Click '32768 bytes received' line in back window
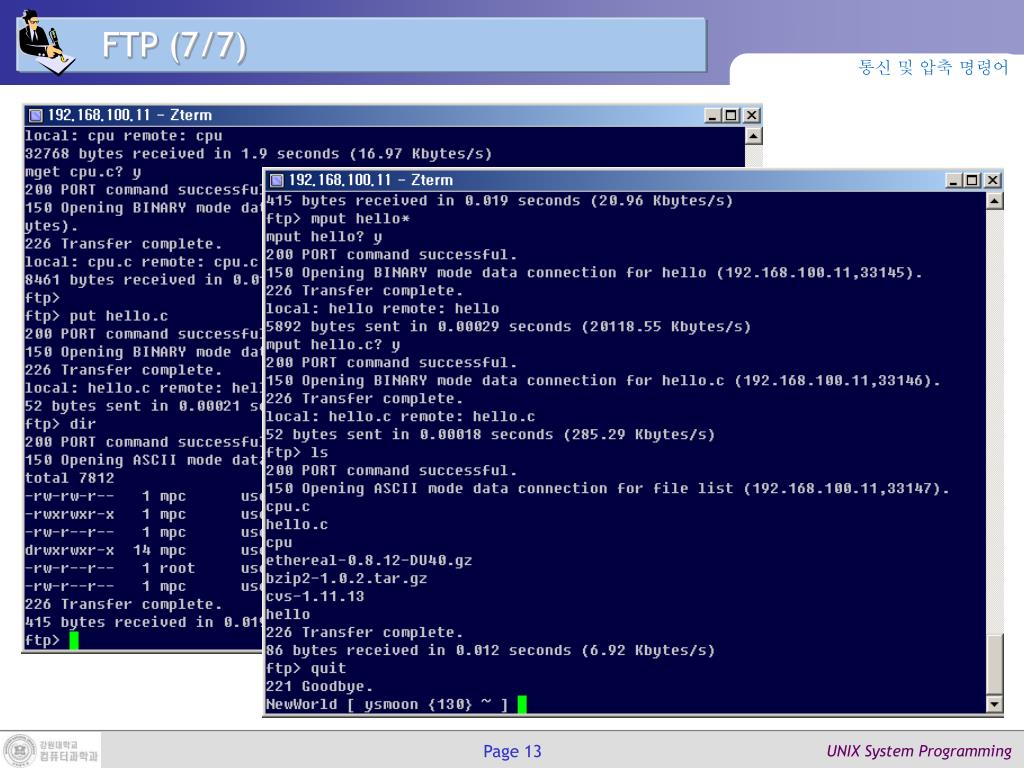This screenshot has width=1024, height=768. coord(258,154)
